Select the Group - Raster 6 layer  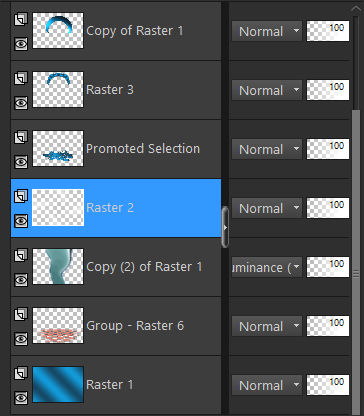(x=116, y=326)
